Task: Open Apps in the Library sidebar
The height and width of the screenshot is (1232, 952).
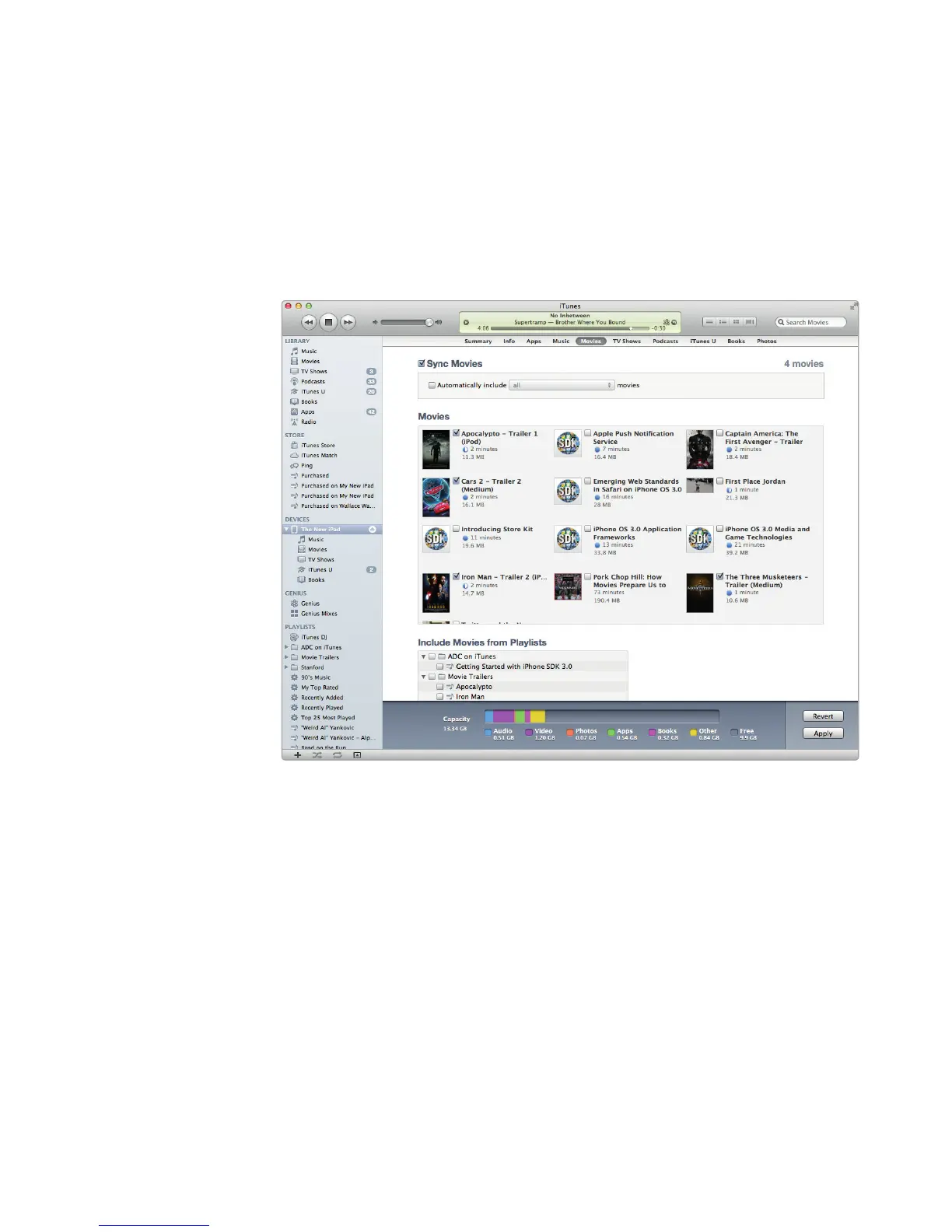Action: coord(308,412)
